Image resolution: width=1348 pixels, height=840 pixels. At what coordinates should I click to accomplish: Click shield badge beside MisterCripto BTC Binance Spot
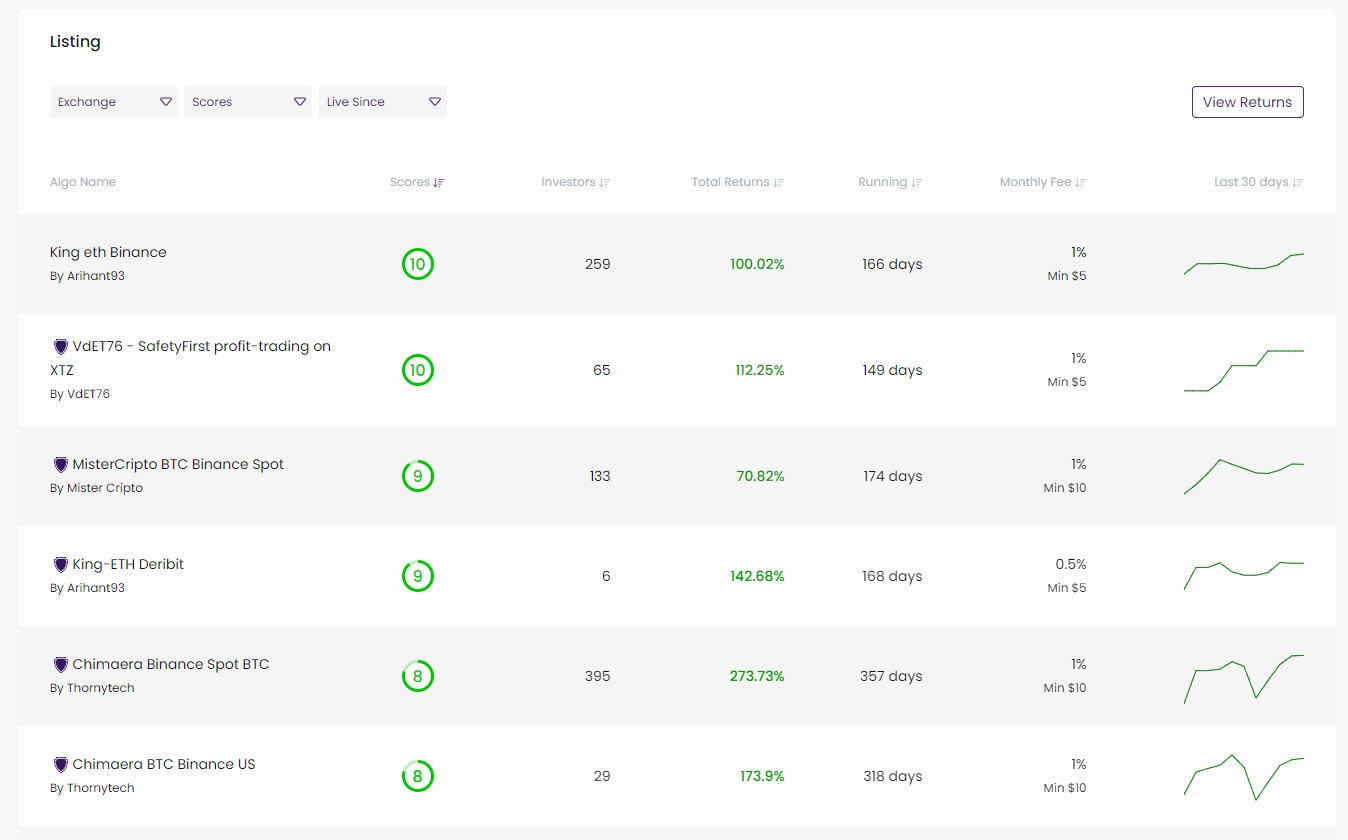point(60,465)
